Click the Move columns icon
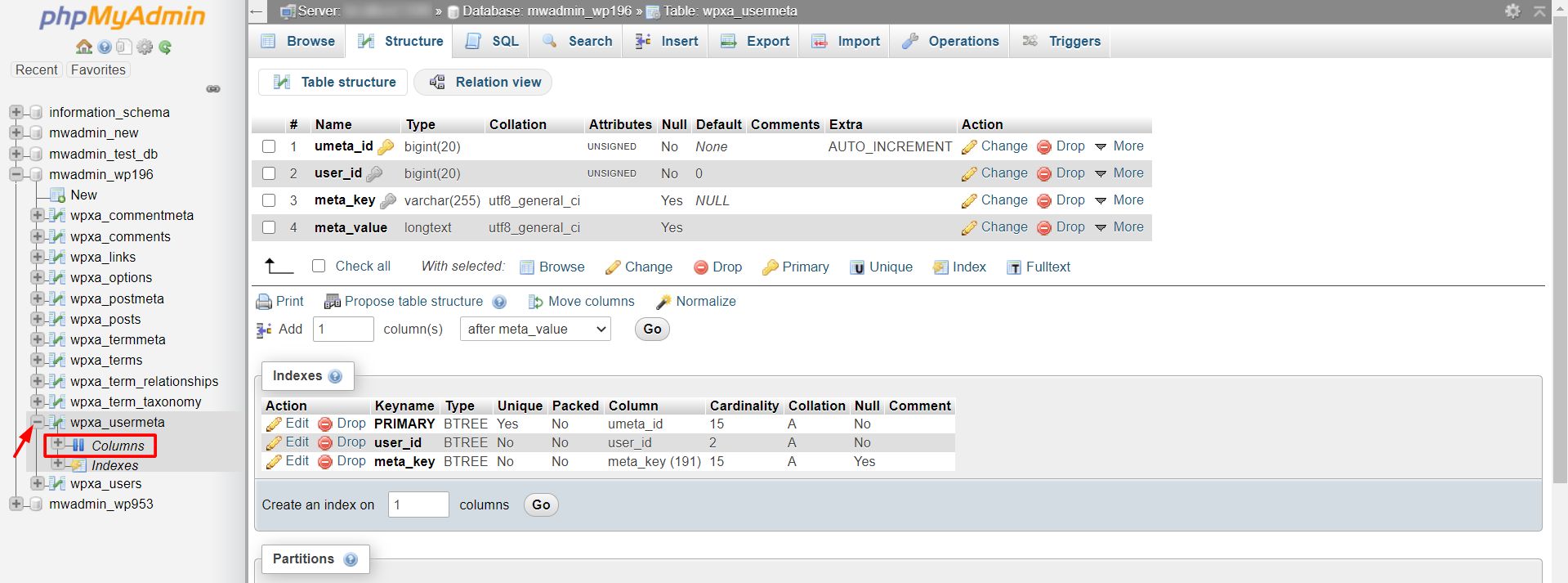 [x=535, y=302]
